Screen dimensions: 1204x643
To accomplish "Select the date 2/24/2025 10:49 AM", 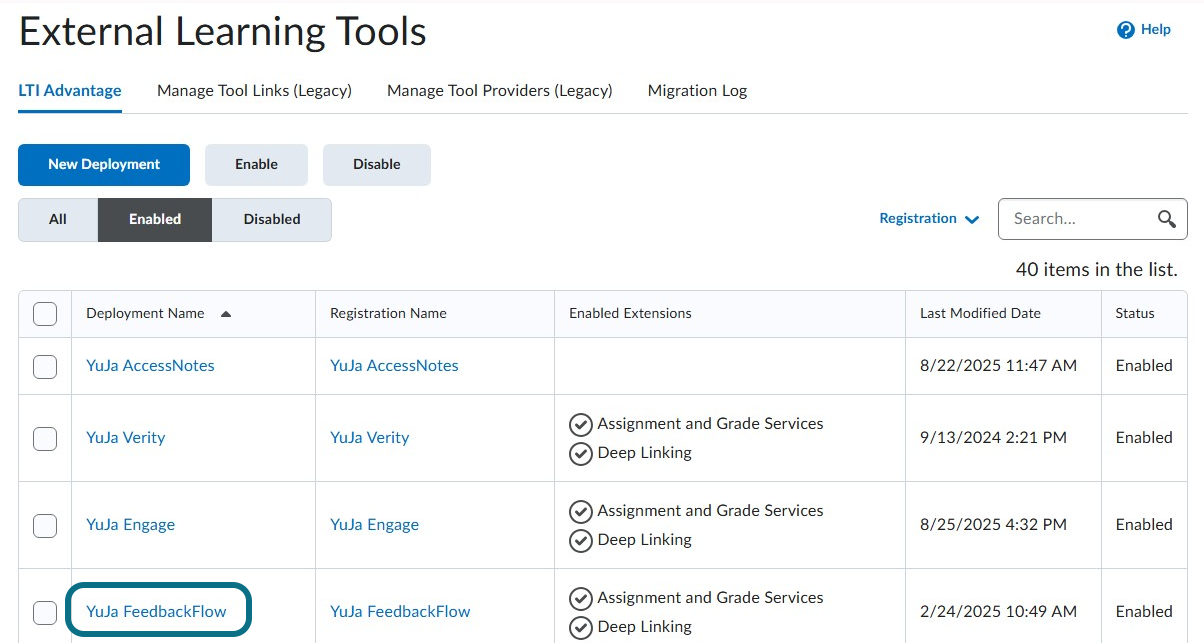I will pyautogui.click(x=998, y=612).
